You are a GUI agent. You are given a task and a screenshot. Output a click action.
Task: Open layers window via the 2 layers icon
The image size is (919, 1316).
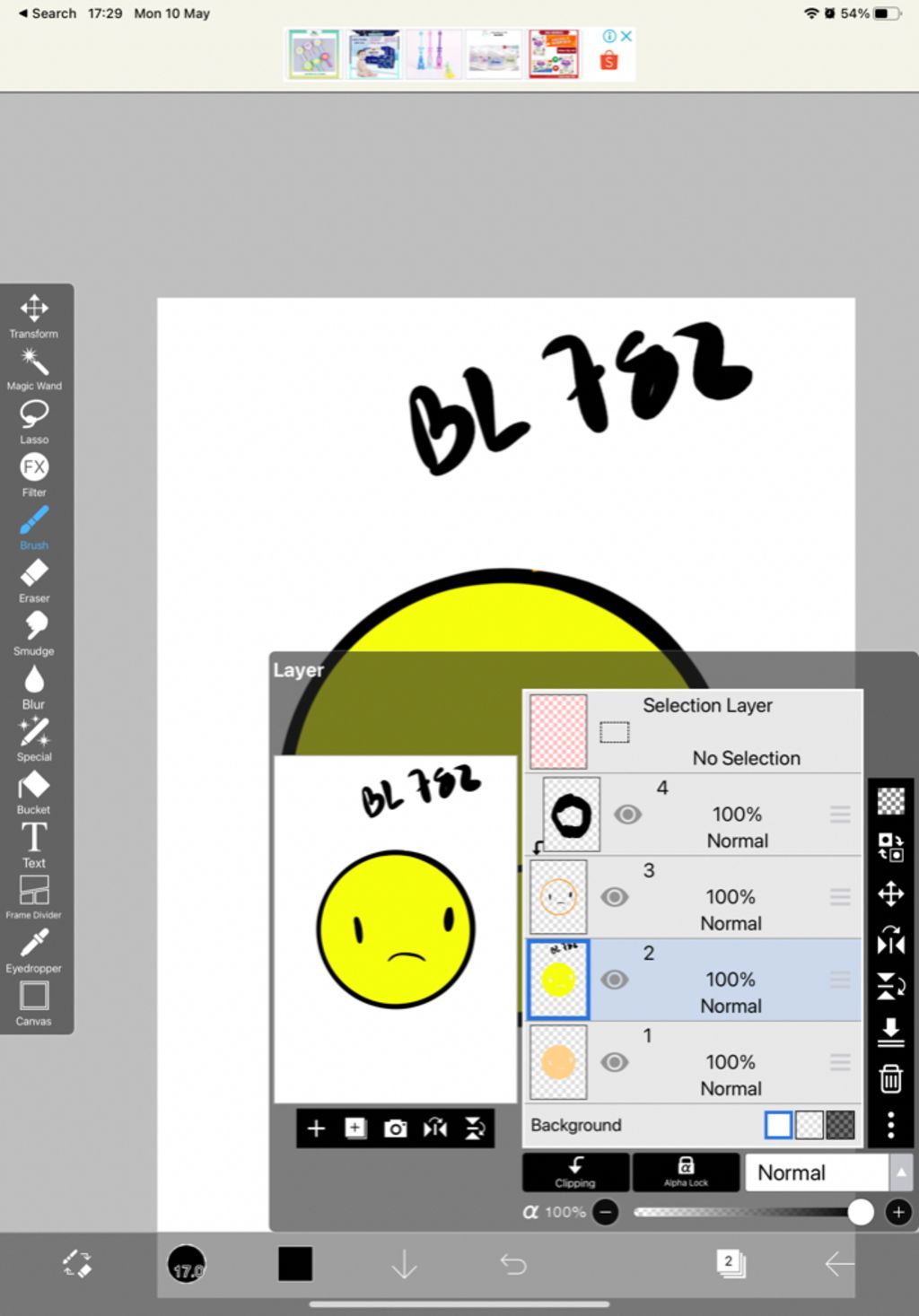coord(731,1263)
